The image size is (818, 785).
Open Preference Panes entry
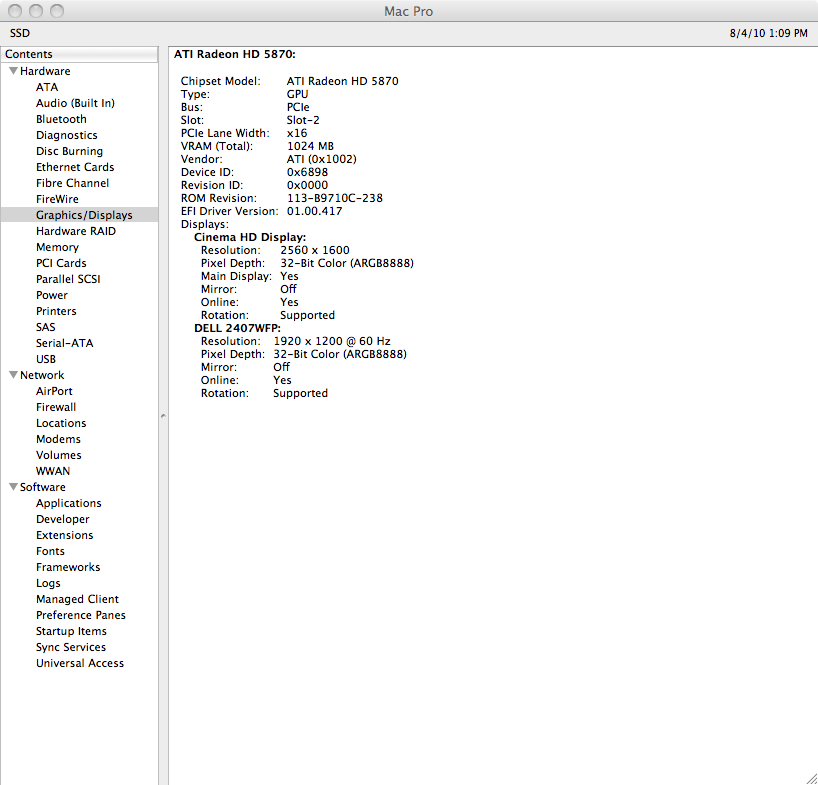tap(81, 615)
